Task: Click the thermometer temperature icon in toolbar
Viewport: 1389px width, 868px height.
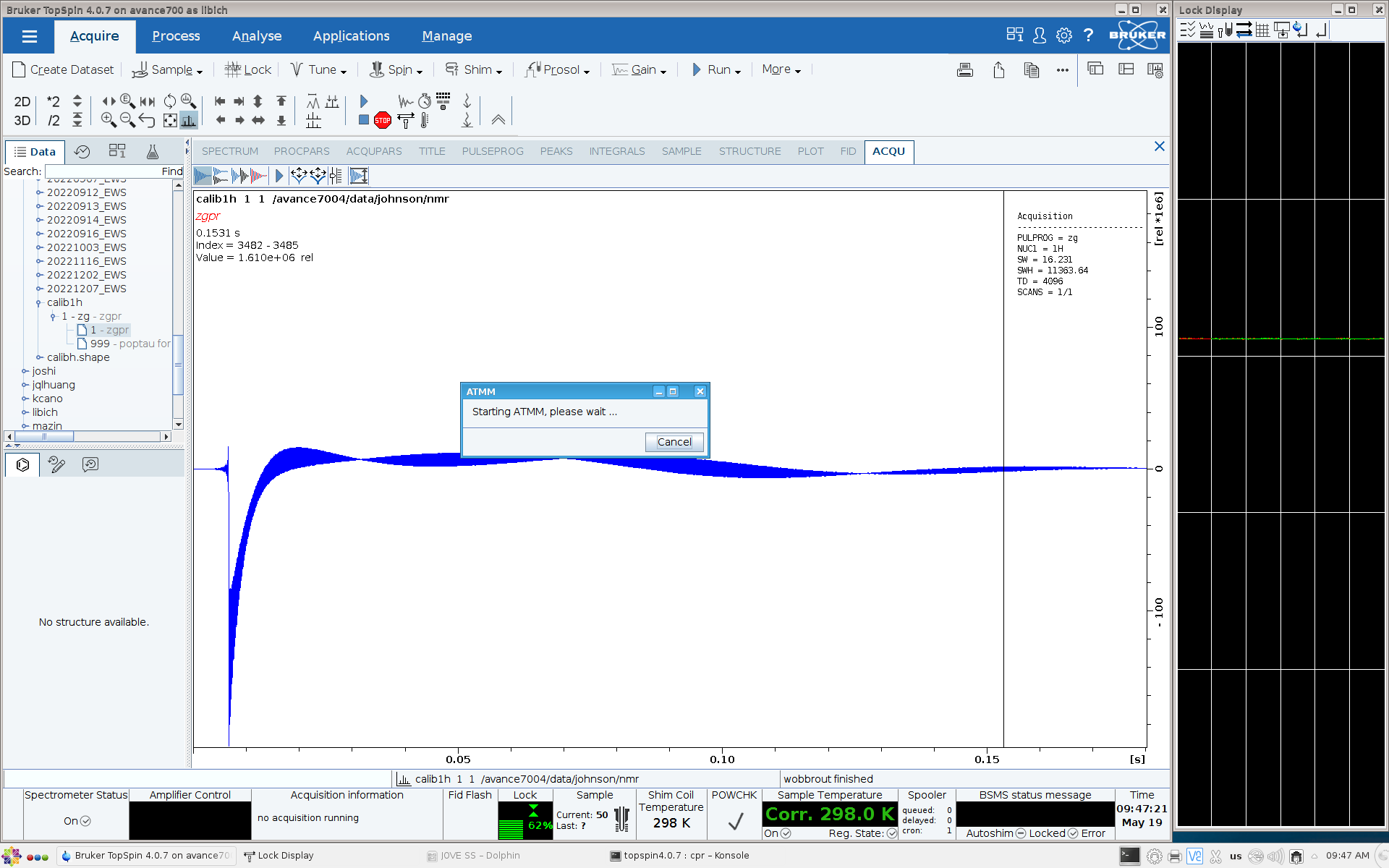Action: tap(425, 121)
